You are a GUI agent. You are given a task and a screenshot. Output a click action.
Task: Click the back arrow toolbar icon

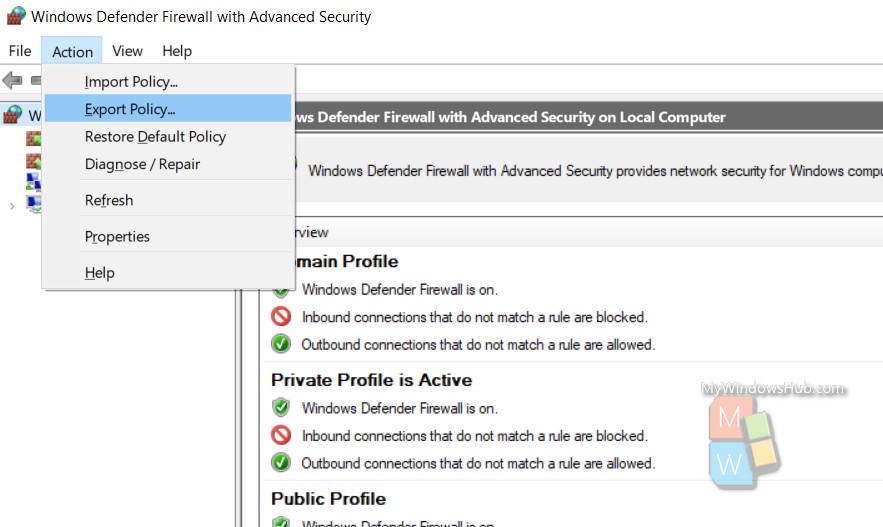pos(12,81)
